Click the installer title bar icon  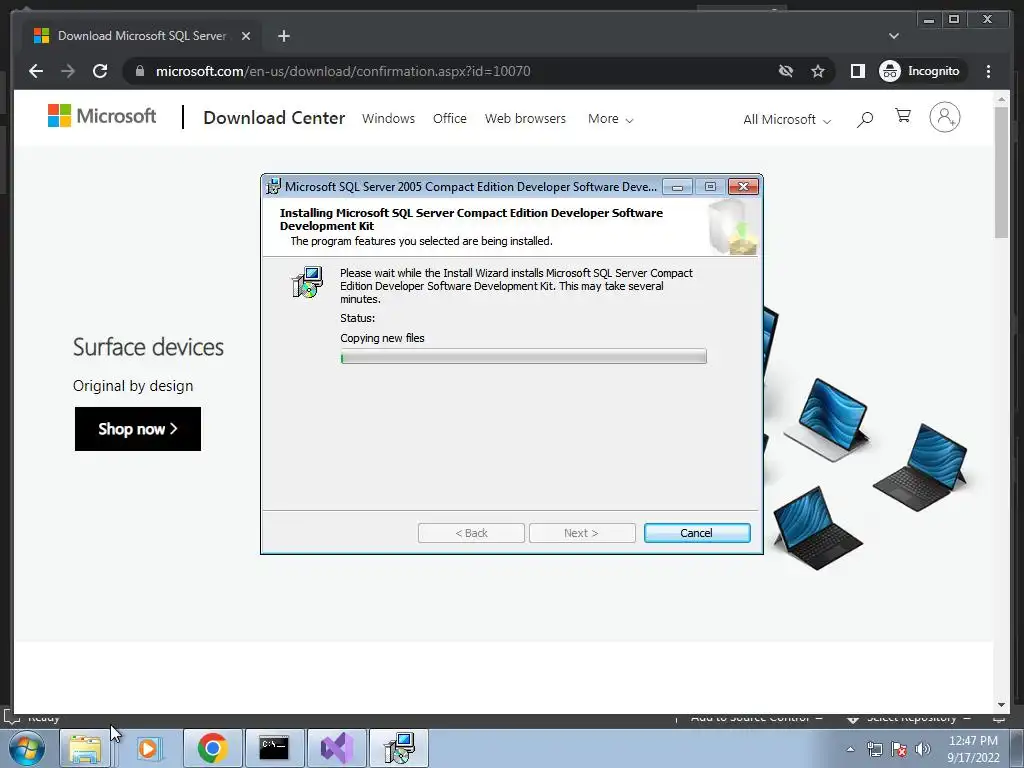click(x=274, y=186)
